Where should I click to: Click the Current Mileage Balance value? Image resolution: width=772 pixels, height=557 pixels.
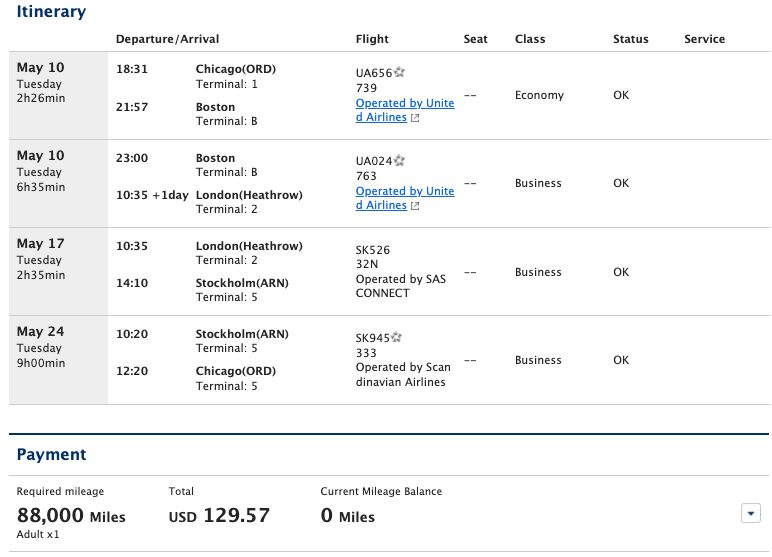point(347,516)
